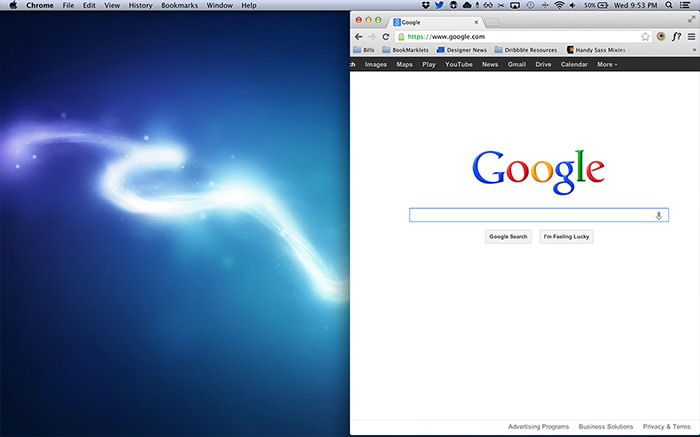Go to Gmail in the Google bar
700x437 pixels.
click(517, 64)
